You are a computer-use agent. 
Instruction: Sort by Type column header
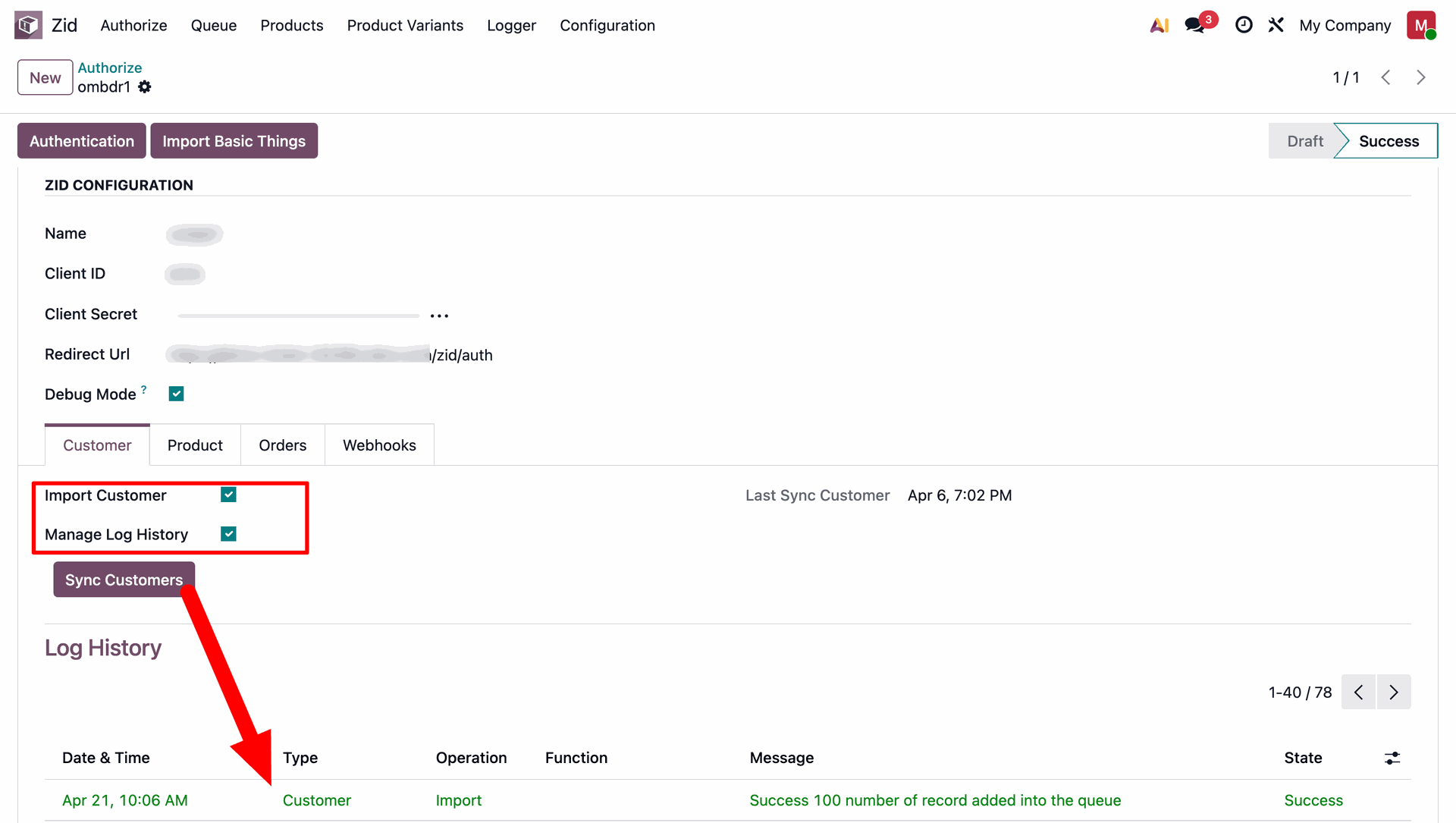pyautogui.click(x=300, y=758)
